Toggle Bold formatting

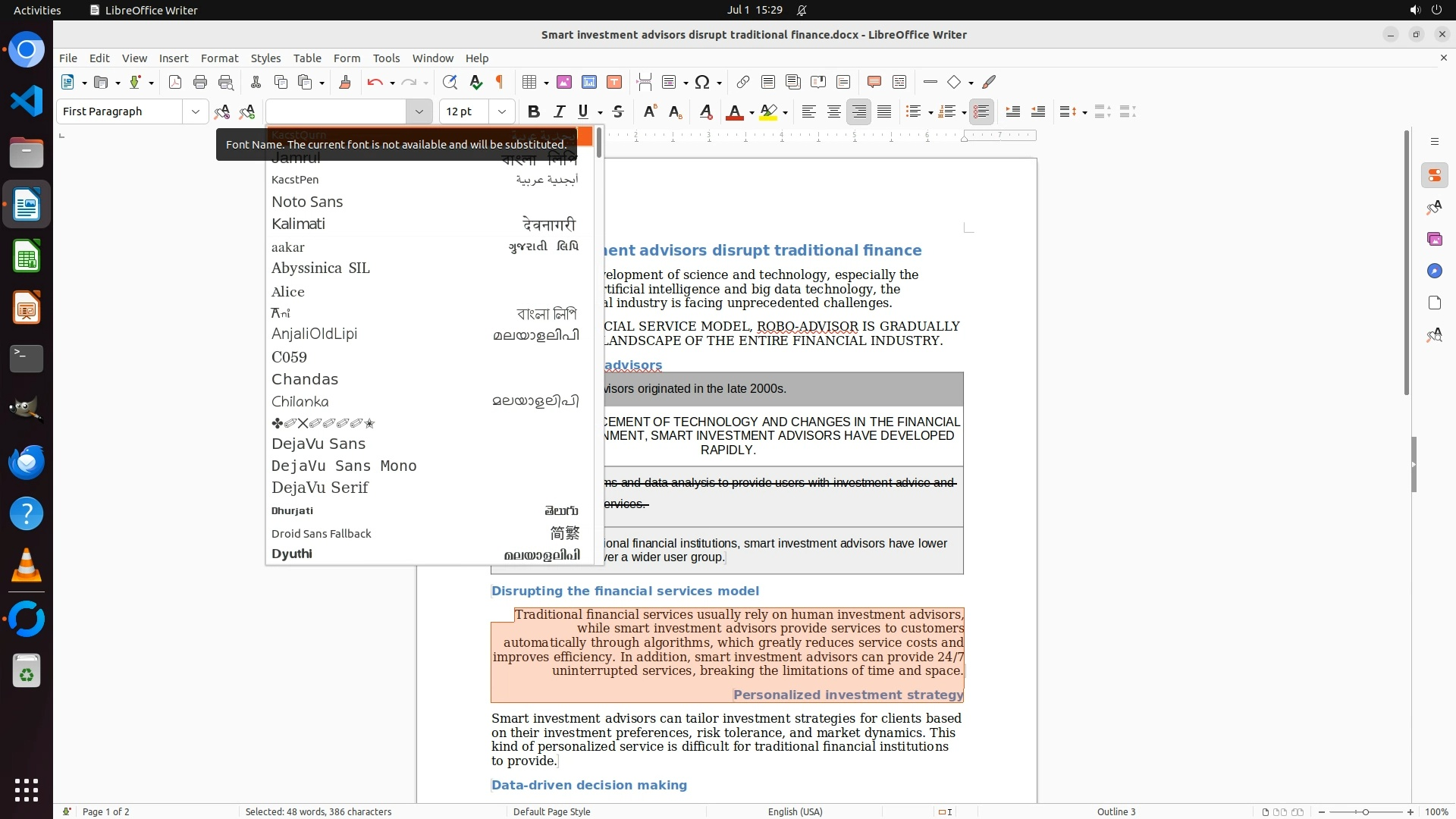pos(534,111)
